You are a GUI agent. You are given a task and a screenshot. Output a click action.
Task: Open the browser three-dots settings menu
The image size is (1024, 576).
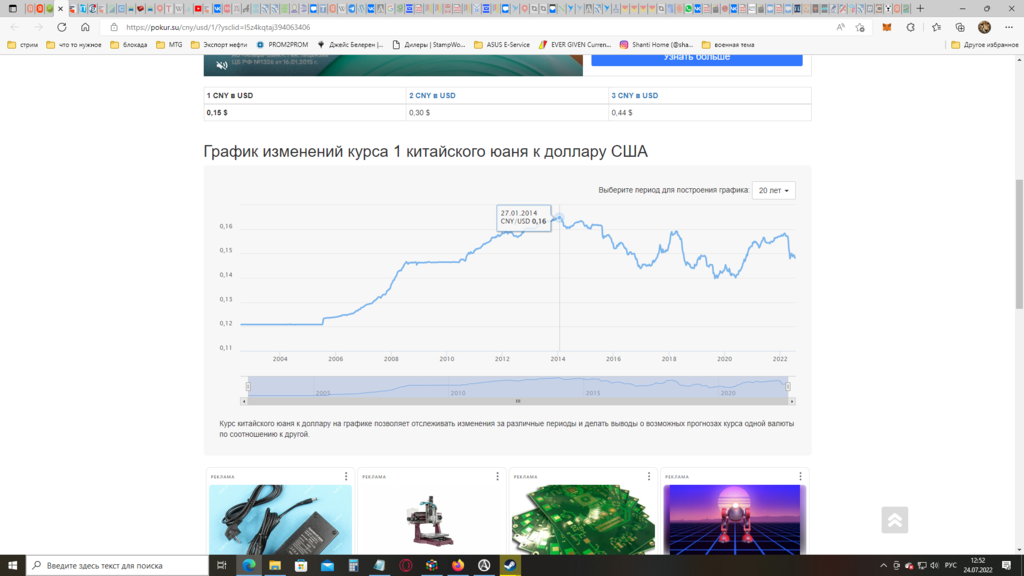(x=1008, y=27)
